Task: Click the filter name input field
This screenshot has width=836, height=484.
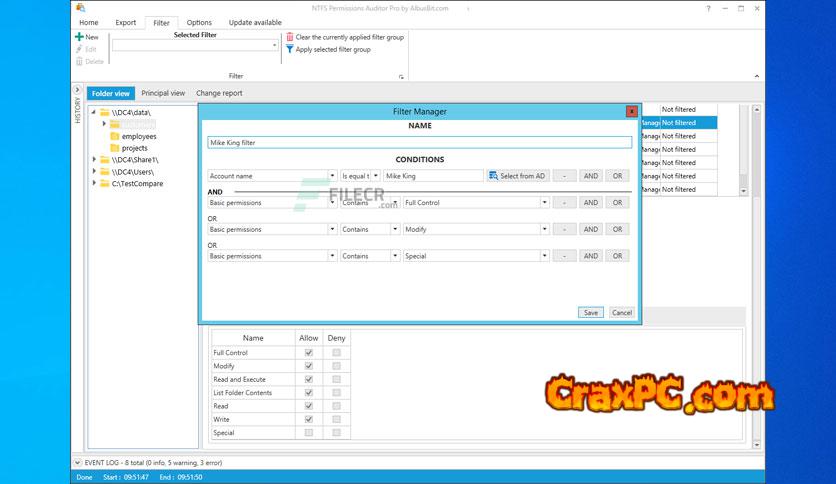Action: [x=419, y=143]
